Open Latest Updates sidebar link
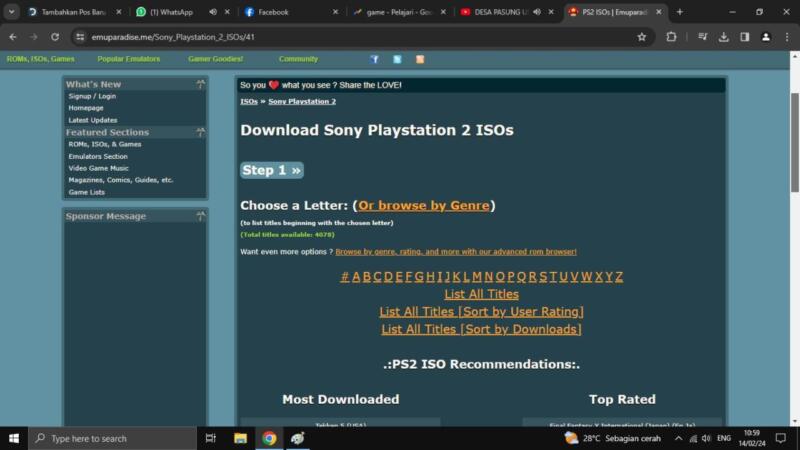This screenshot has width=800, height=450. click(93, 120)
